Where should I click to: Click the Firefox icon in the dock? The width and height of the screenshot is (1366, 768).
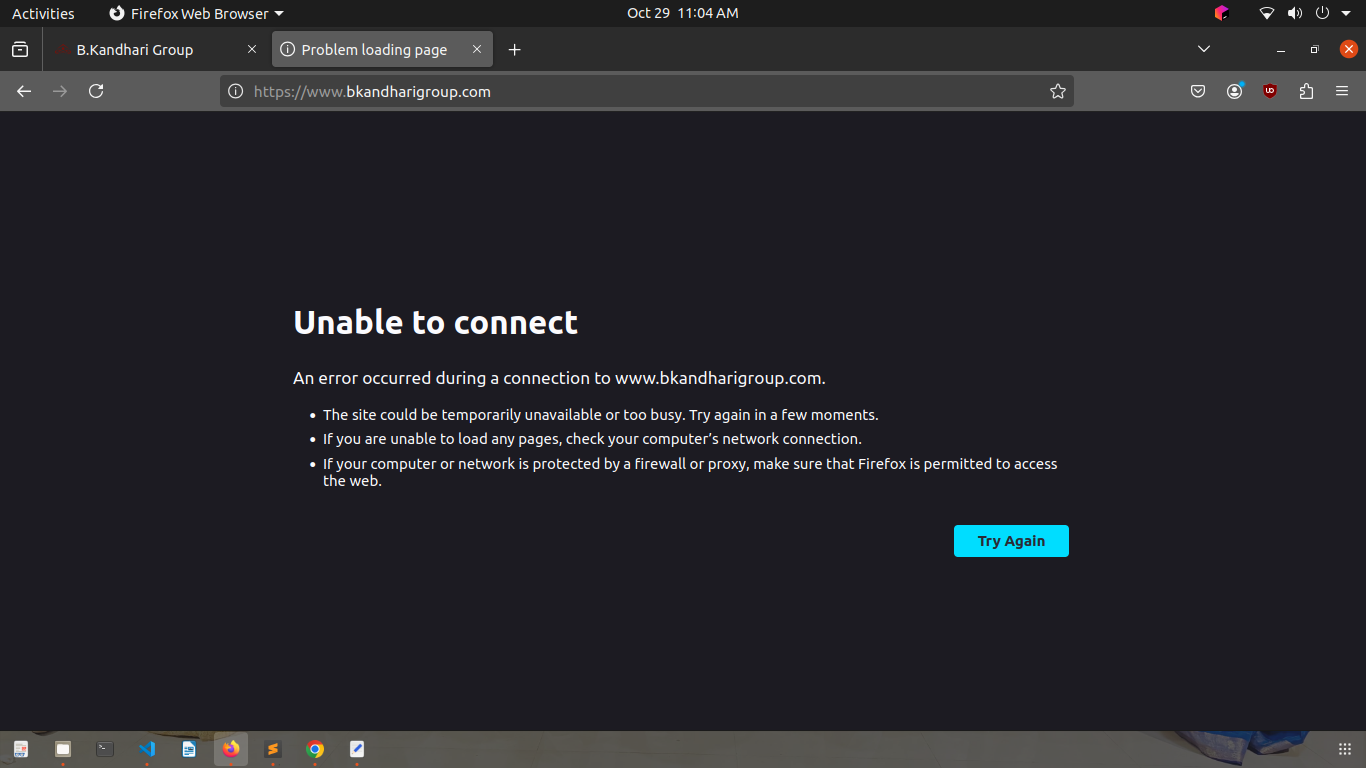pyautogui.click(x=231, y=749)
